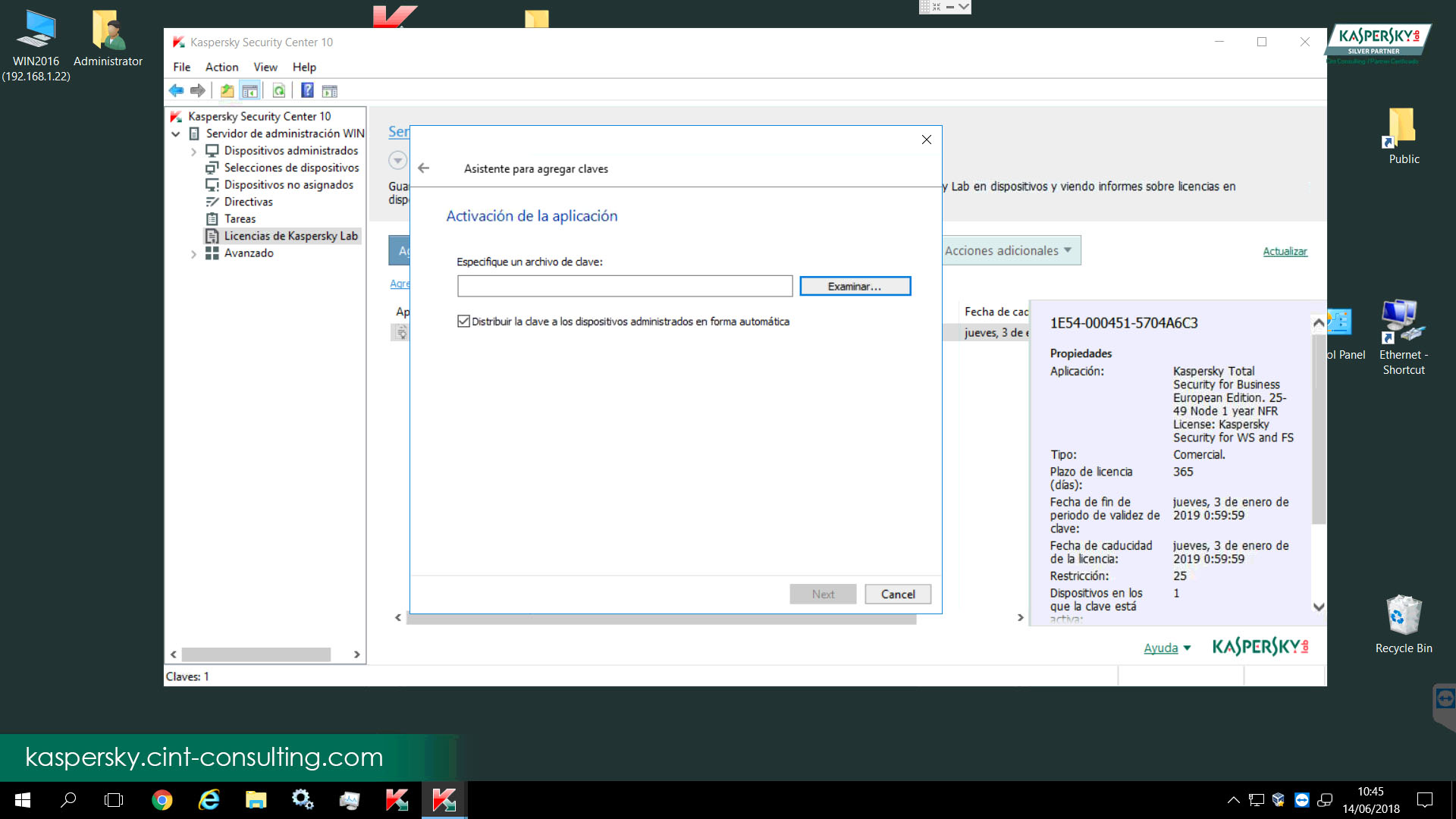Expand the Avanzado tree node

point(193,254)
